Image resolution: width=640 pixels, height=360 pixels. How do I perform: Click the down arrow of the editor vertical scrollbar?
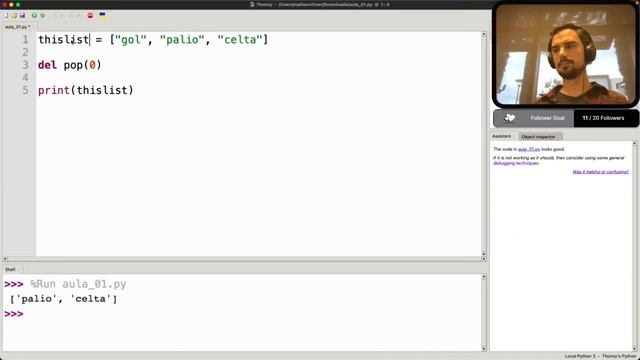pos(484,254)
